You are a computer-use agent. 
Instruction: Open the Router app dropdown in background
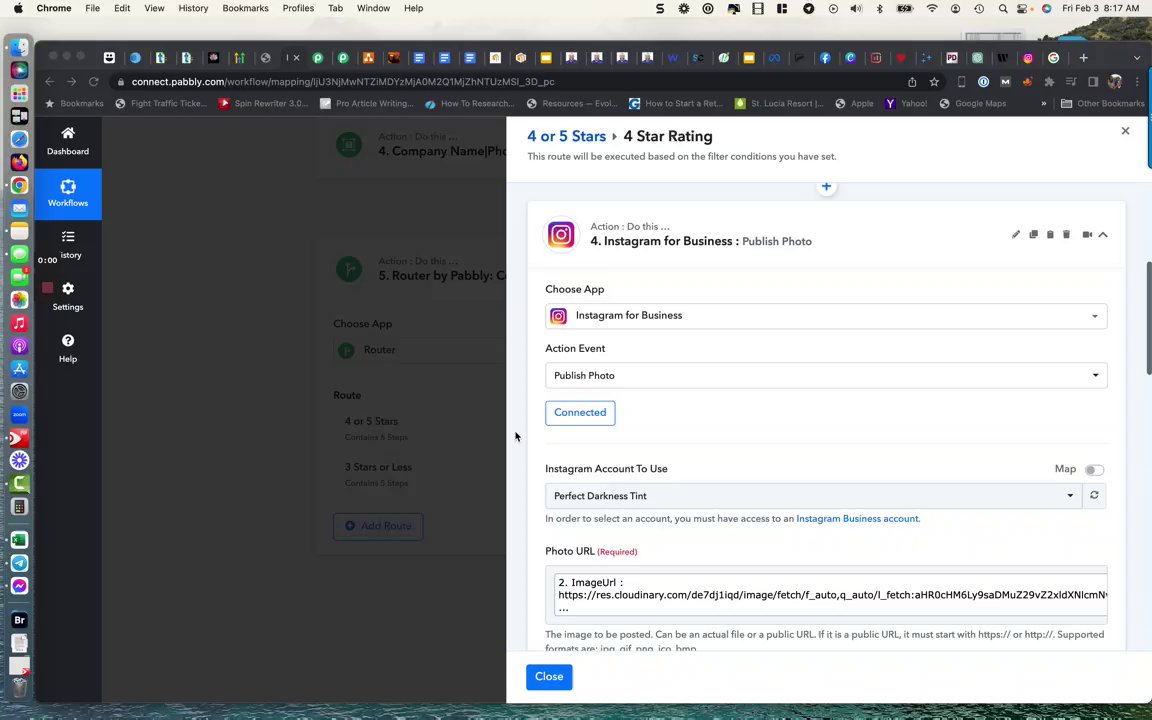coord(419,350)
